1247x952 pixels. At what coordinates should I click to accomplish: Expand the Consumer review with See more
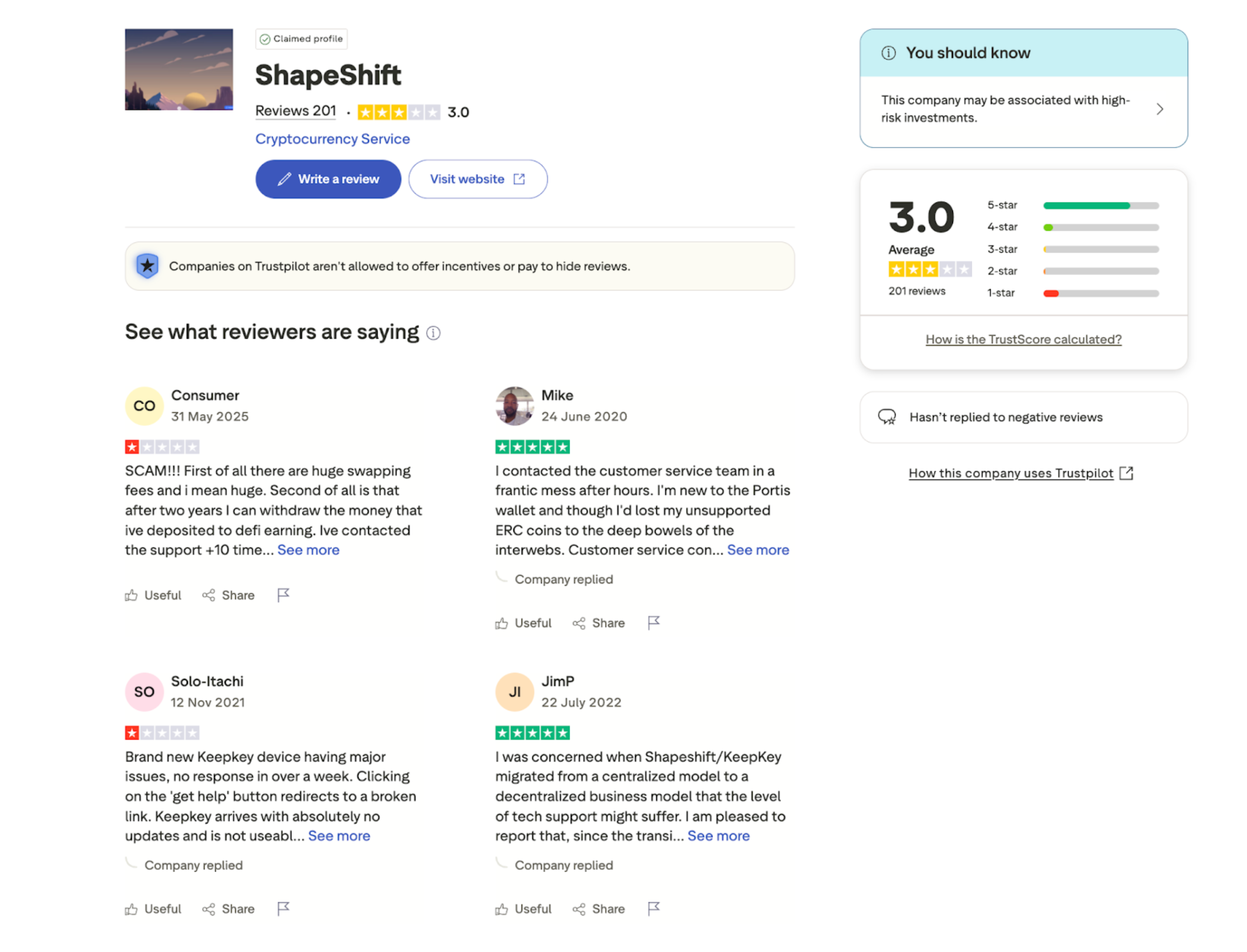coord(308,550)
